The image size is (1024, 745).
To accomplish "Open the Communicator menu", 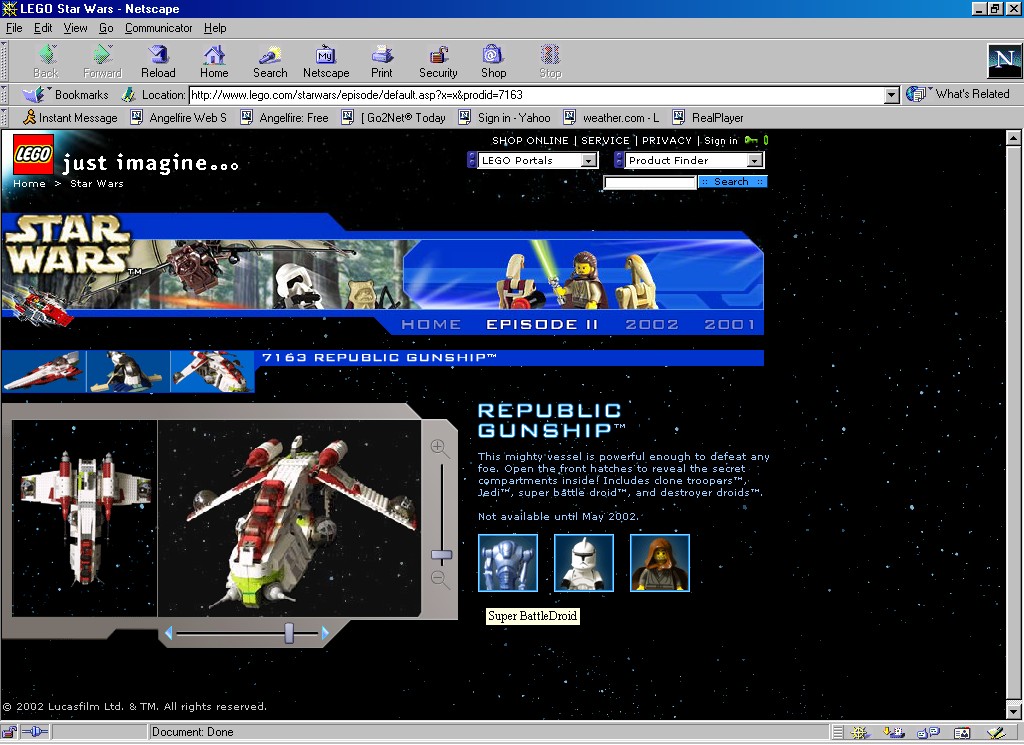I will [x=159, y=28].
